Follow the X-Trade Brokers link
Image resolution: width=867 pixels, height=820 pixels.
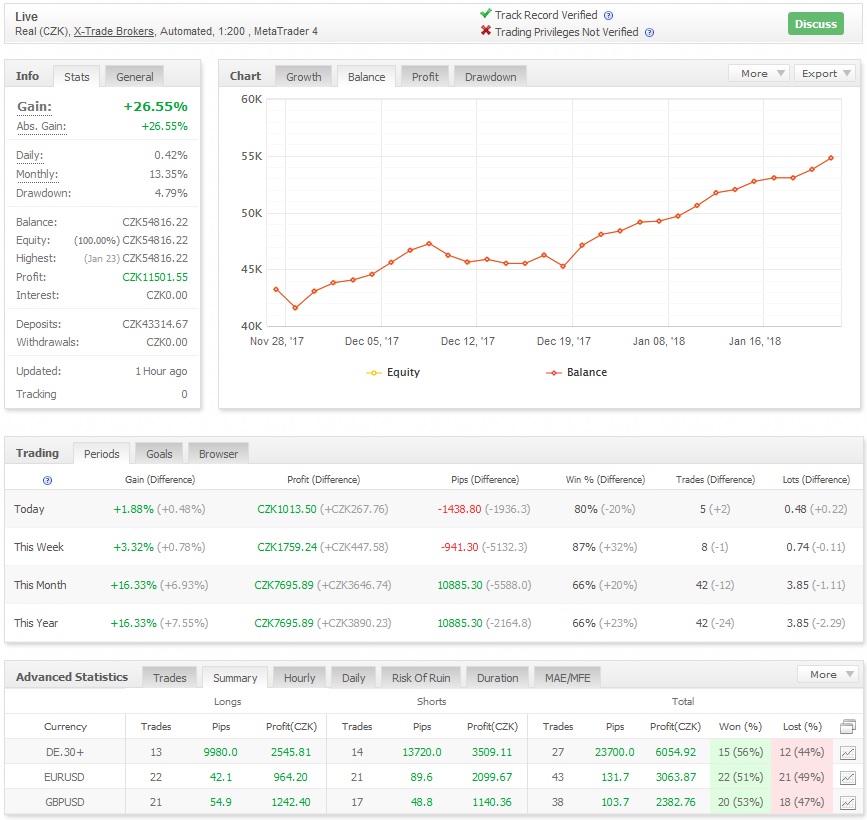click(114, 32)
